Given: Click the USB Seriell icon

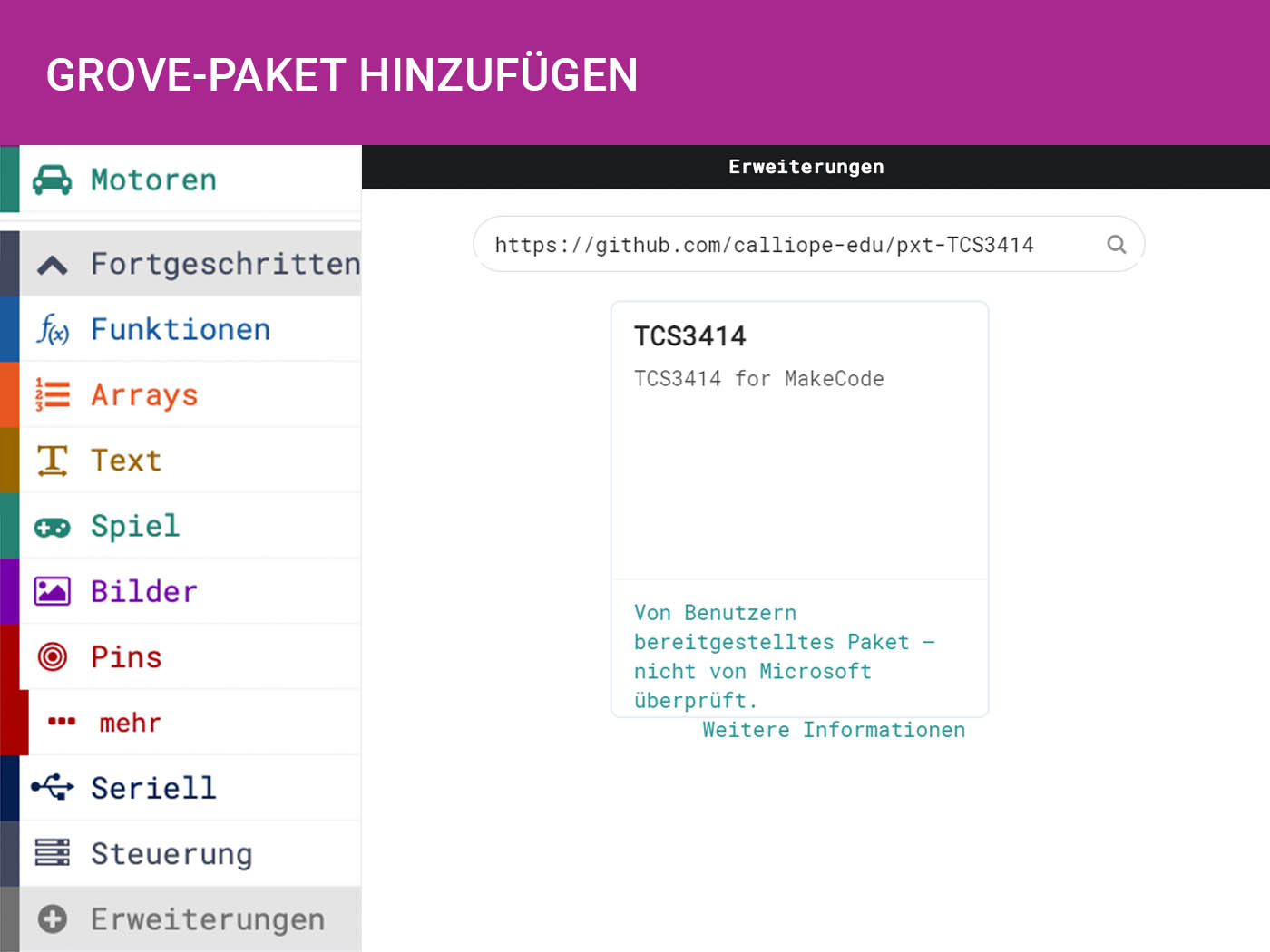Looking at the screenshot, I should click(x=53, y=787).
